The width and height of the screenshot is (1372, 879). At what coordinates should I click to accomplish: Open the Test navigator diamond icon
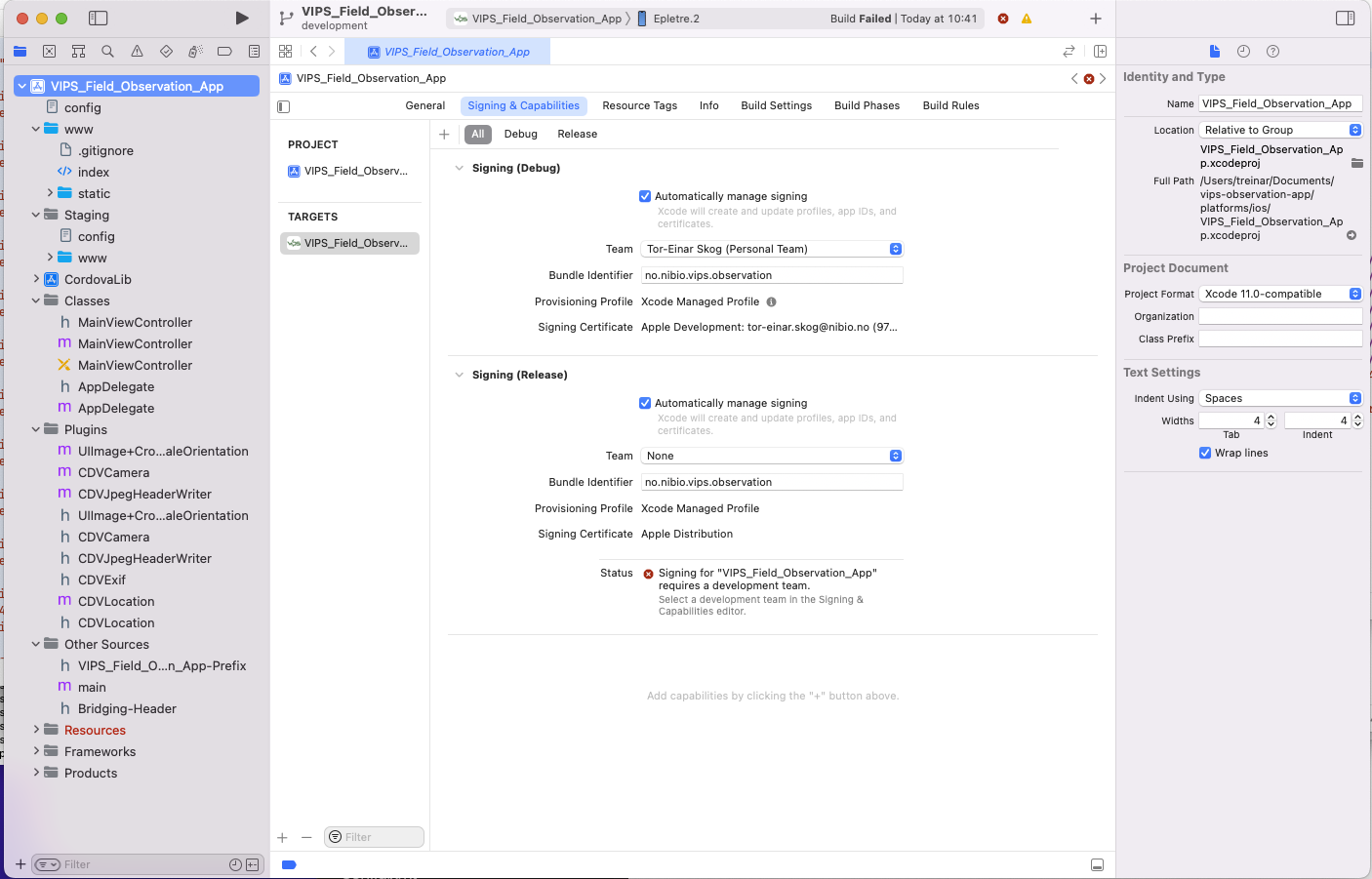click(166, 52)
